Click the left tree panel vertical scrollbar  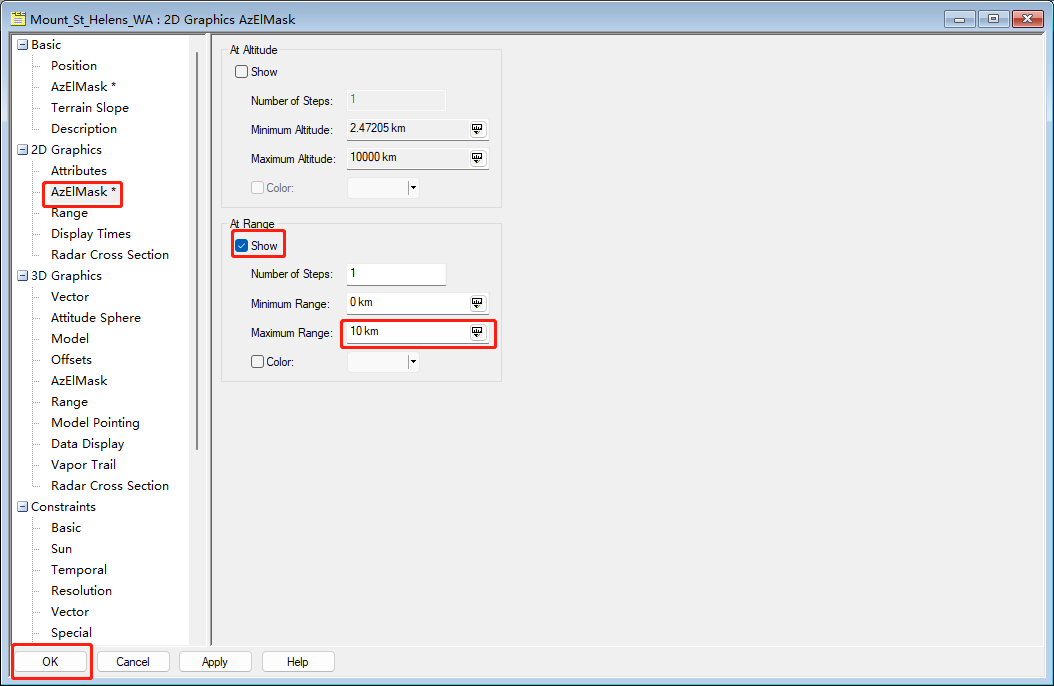pos(197,250)
